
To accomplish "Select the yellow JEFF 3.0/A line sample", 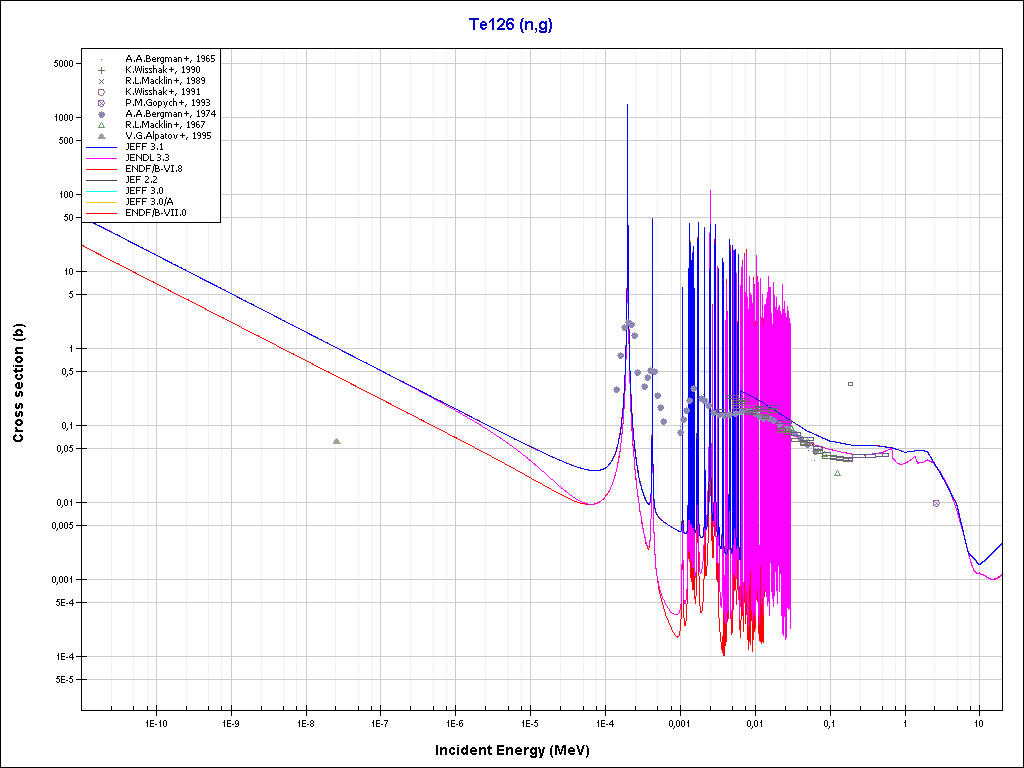I will click(102, 202).
